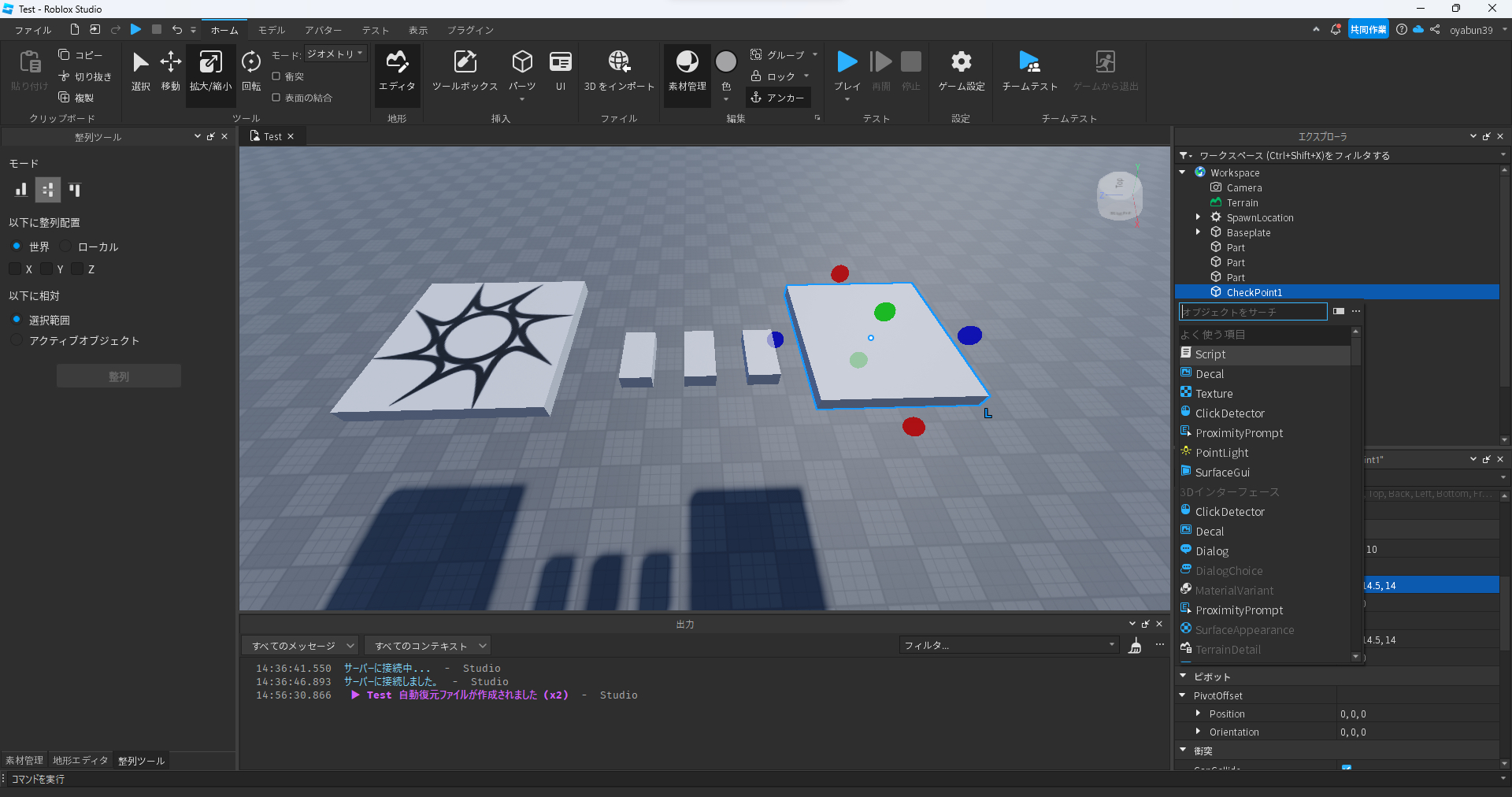The width and height of the screenshot is (1512, 797).
Task: Collapse the Workspace tree node
Action: [x=1183, y=172]
